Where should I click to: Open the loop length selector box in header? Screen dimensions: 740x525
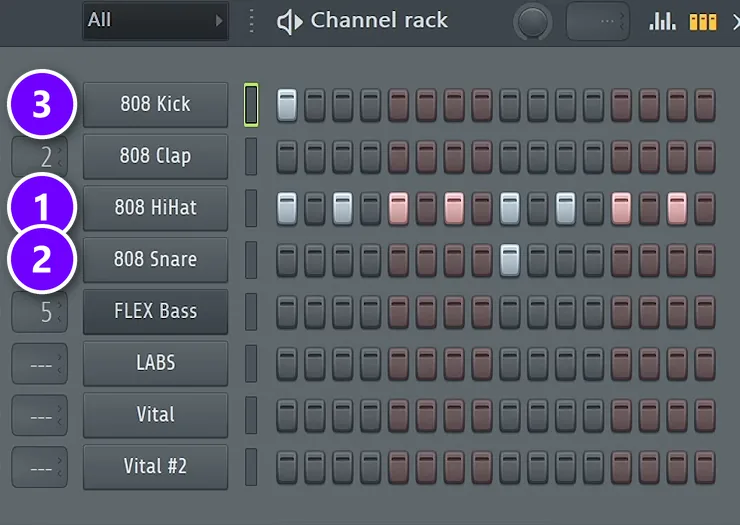tap(597, 21)
